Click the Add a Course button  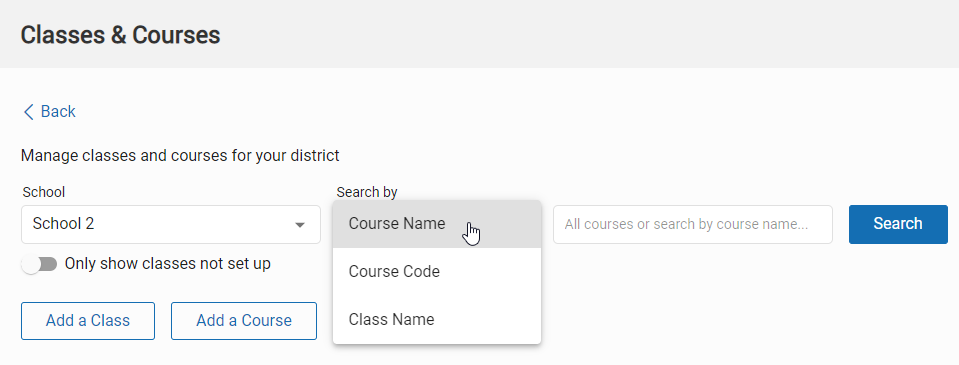click(x=244, y=321)
